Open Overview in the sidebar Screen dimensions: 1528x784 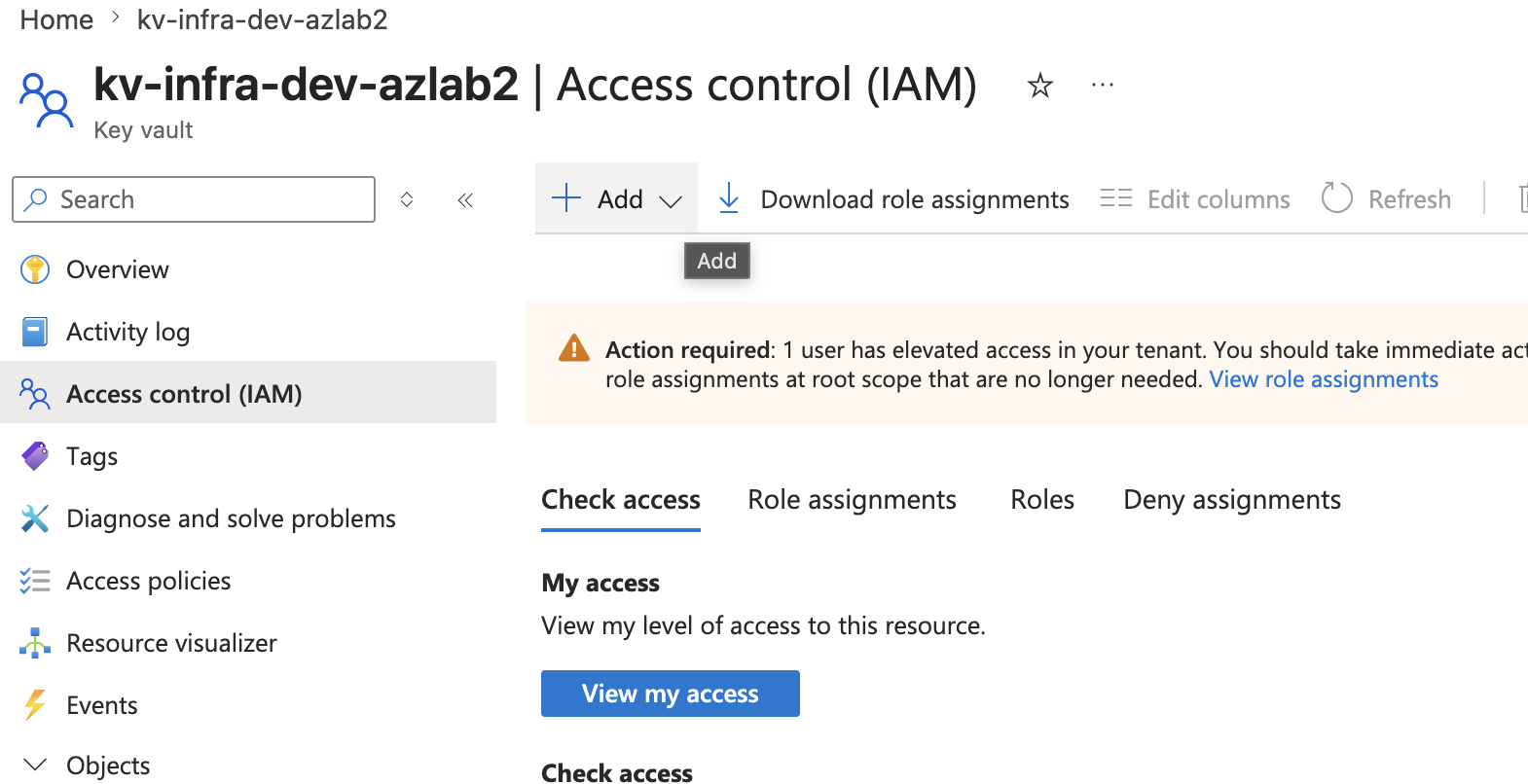[118, 269]
